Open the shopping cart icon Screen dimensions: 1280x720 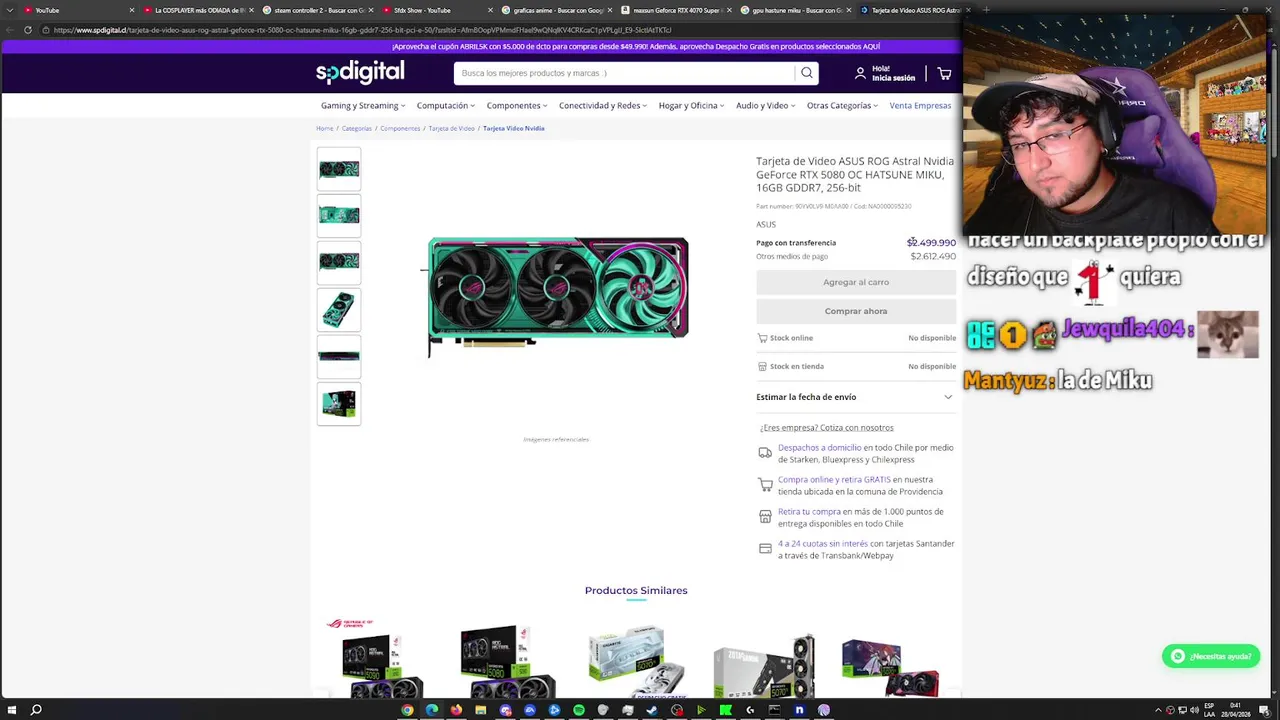[x=944, y=73]
